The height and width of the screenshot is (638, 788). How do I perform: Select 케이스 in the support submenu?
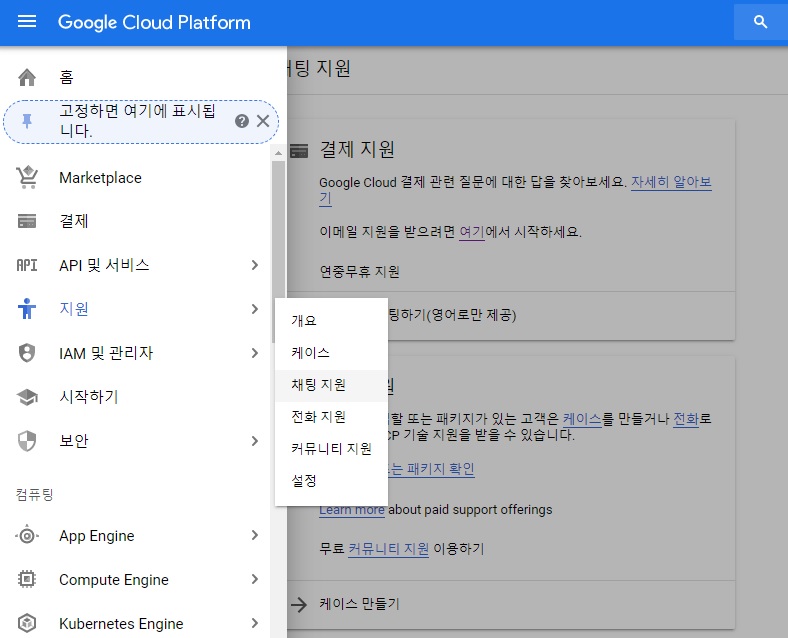pos(331,353)
